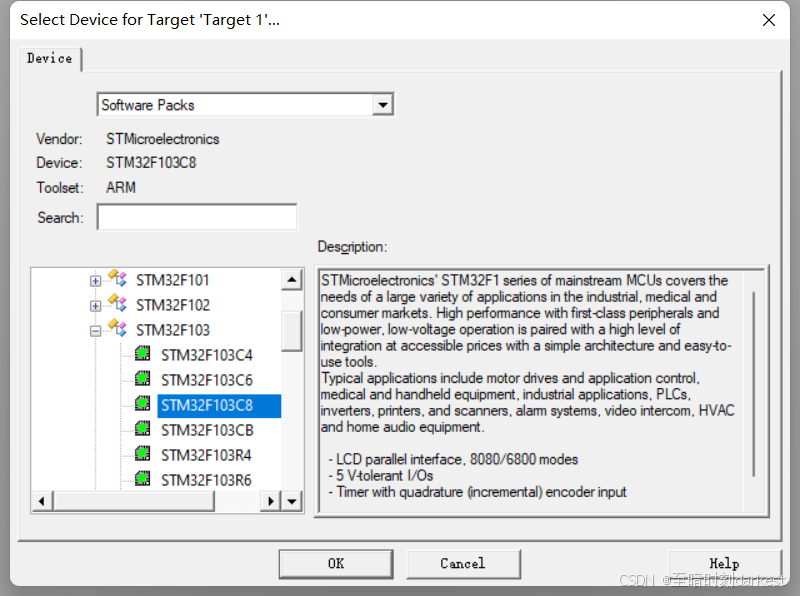Click the device tree vertical scrollbar thumb
The height and width of the screenshot is (596, 800).
292,330
